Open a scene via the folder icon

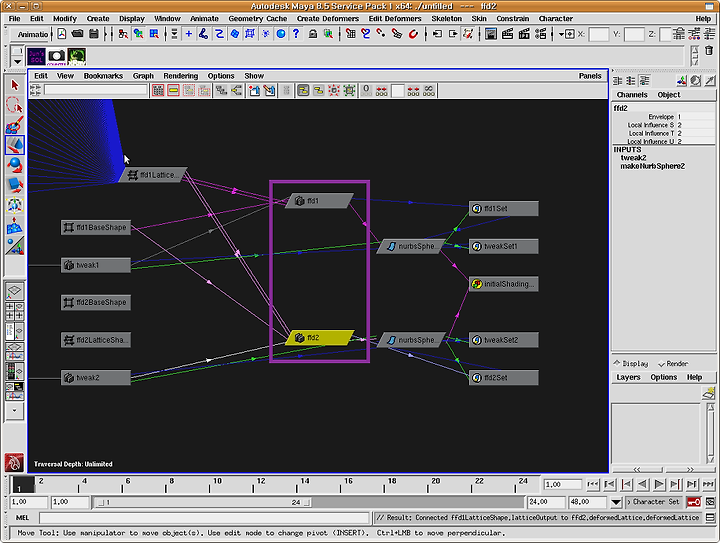tap(78, 34)
